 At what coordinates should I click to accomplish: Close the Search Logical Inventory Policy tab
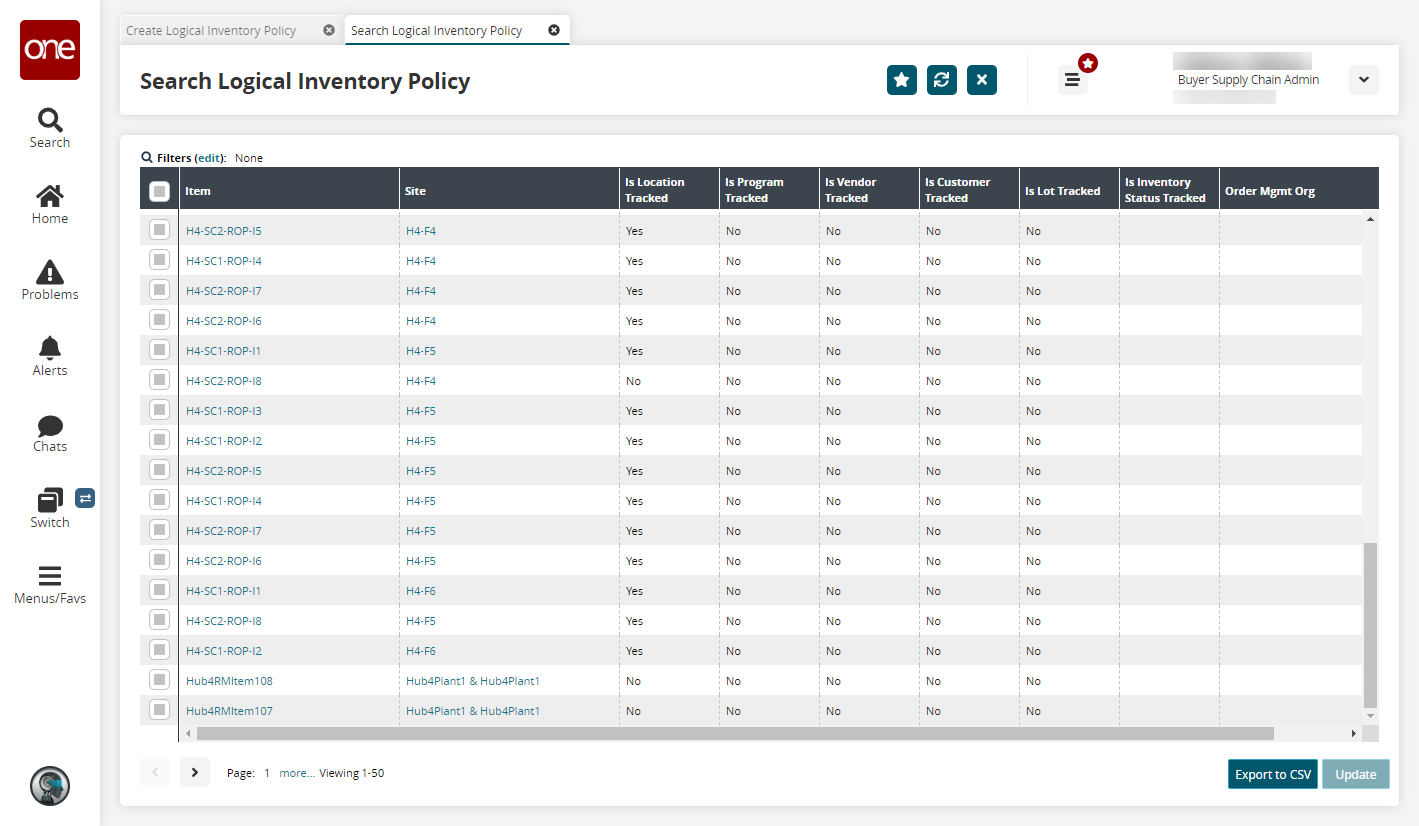pos(554,30)
